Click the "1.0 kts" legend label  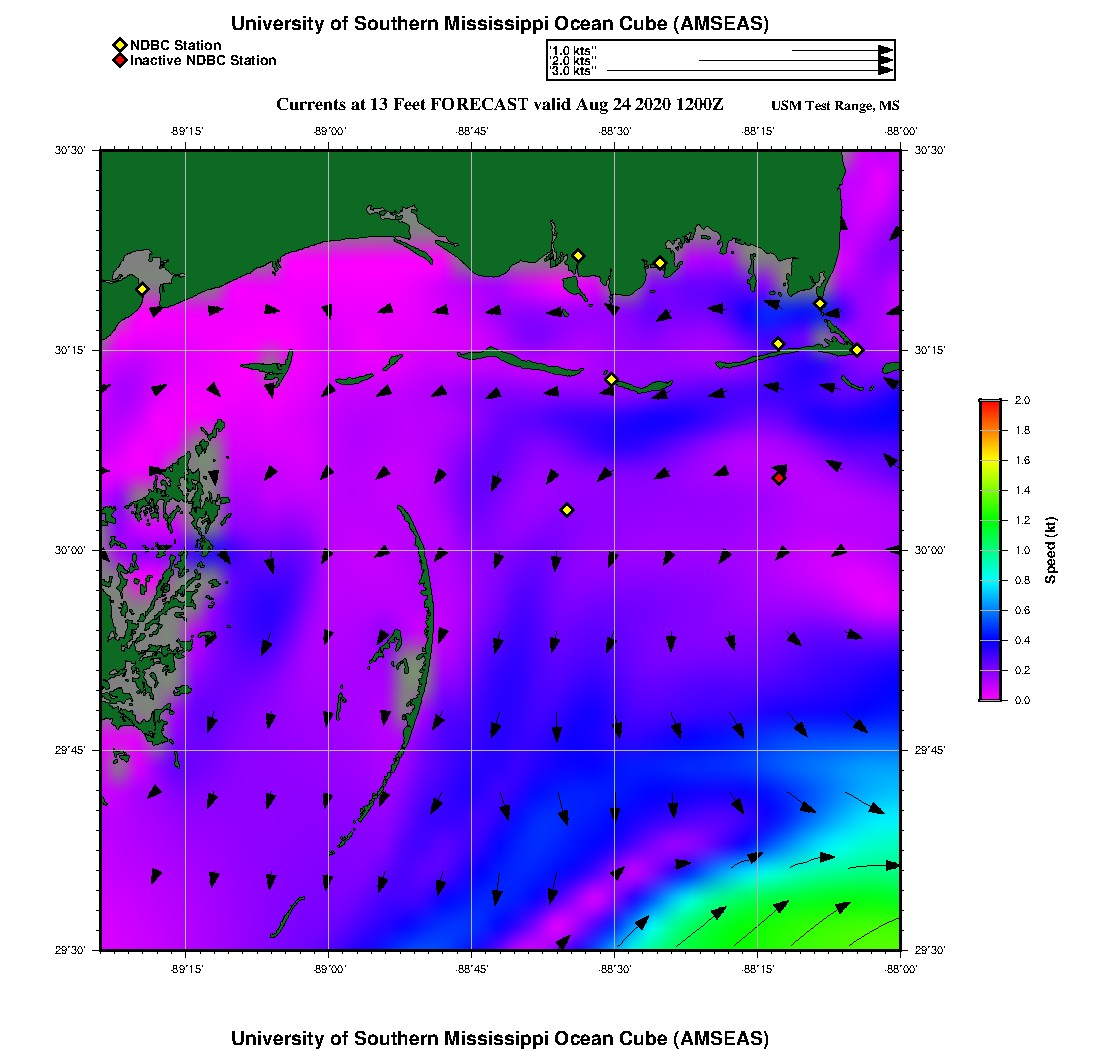573,51
